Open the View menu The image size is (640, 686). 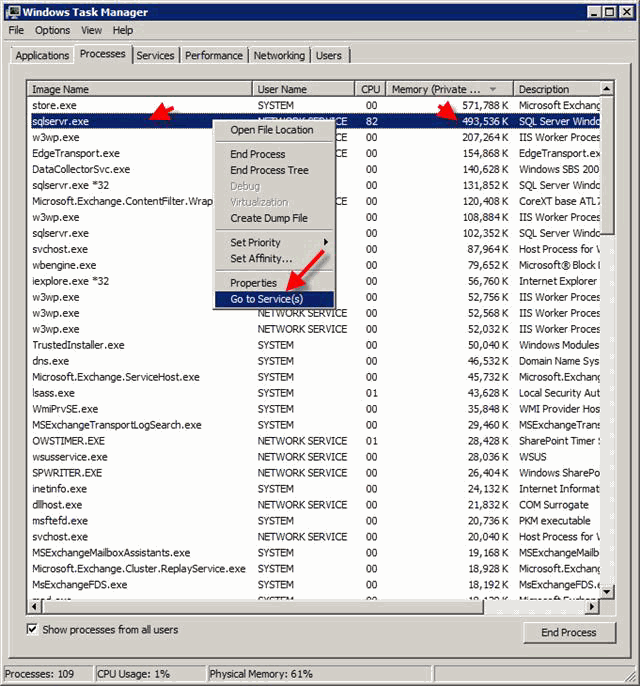(x=91, y=30)
